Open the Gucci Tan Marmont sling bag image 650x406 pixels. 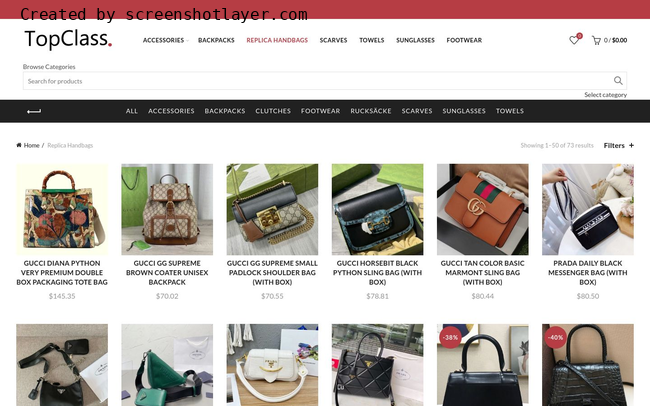[483, 209]
